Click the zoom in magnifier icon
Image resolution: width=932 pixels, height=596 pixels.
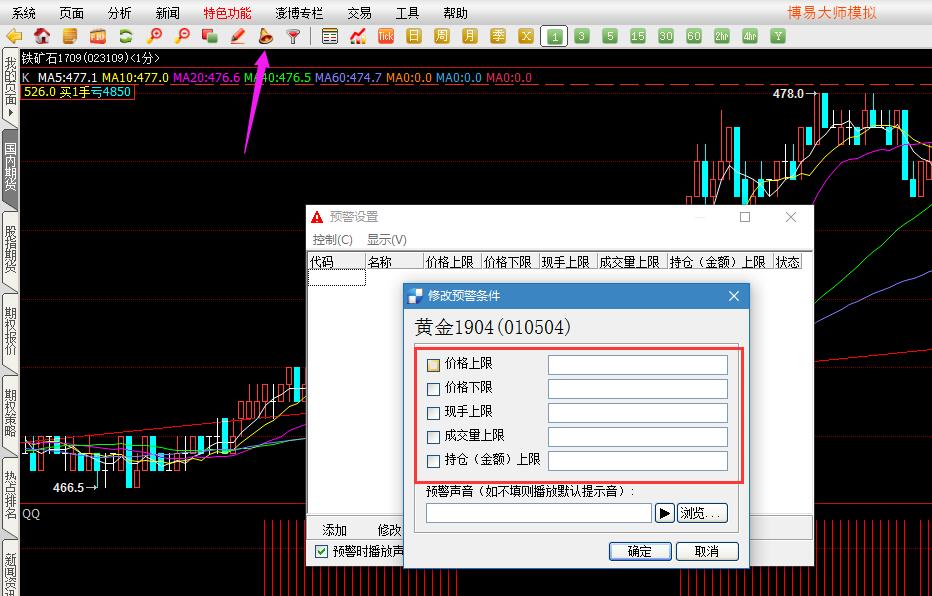pos(154,36)
